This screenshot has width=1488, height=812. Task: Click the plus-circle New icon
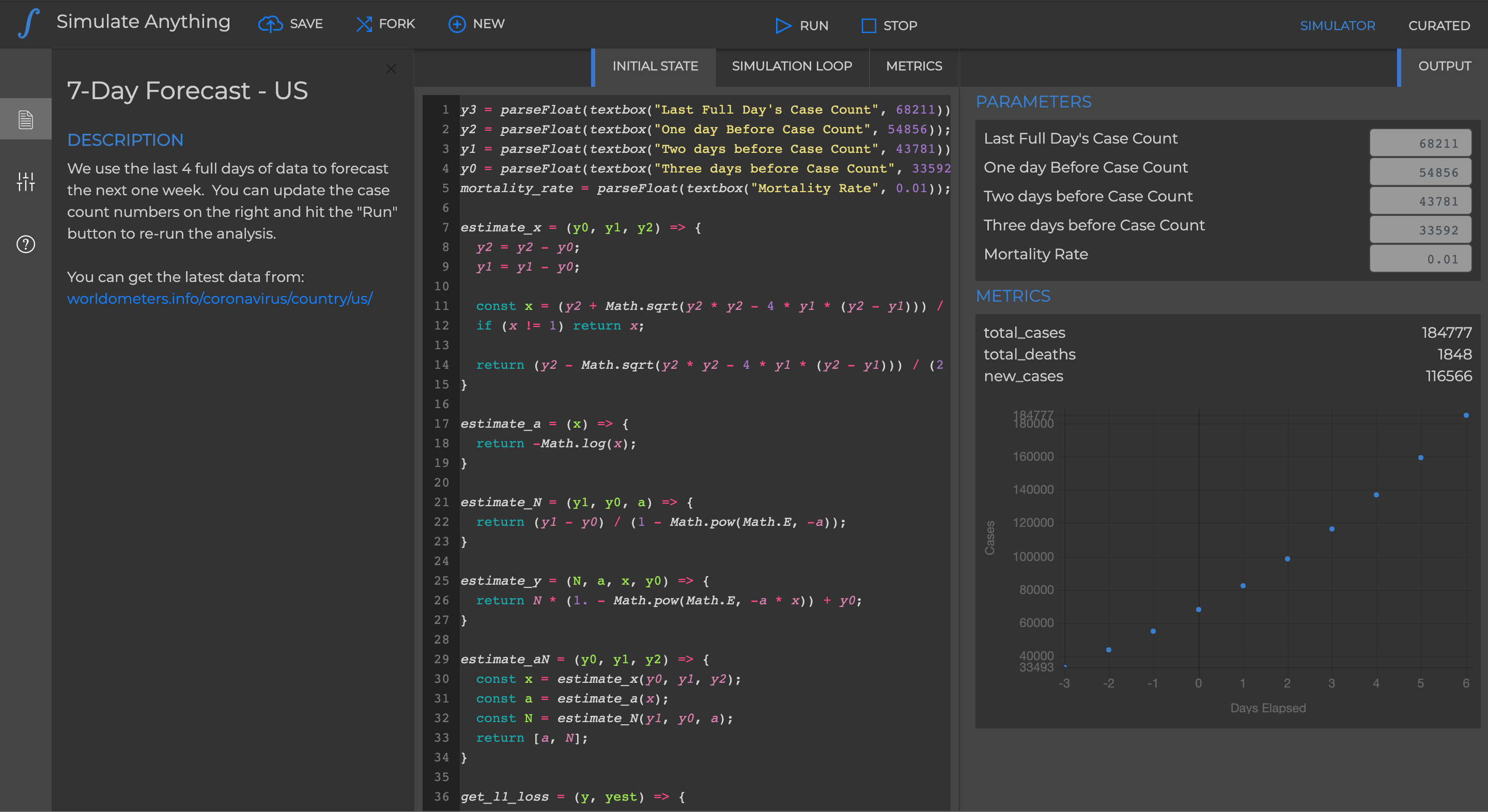456,24
